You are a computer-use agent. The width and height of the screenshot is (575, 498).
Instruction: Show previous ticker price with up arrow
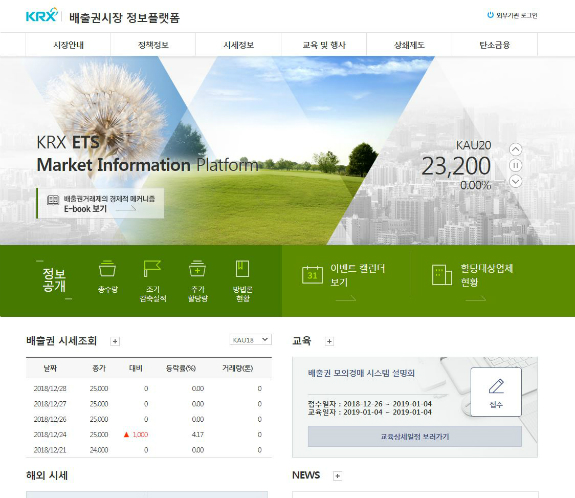pos(516,149)
